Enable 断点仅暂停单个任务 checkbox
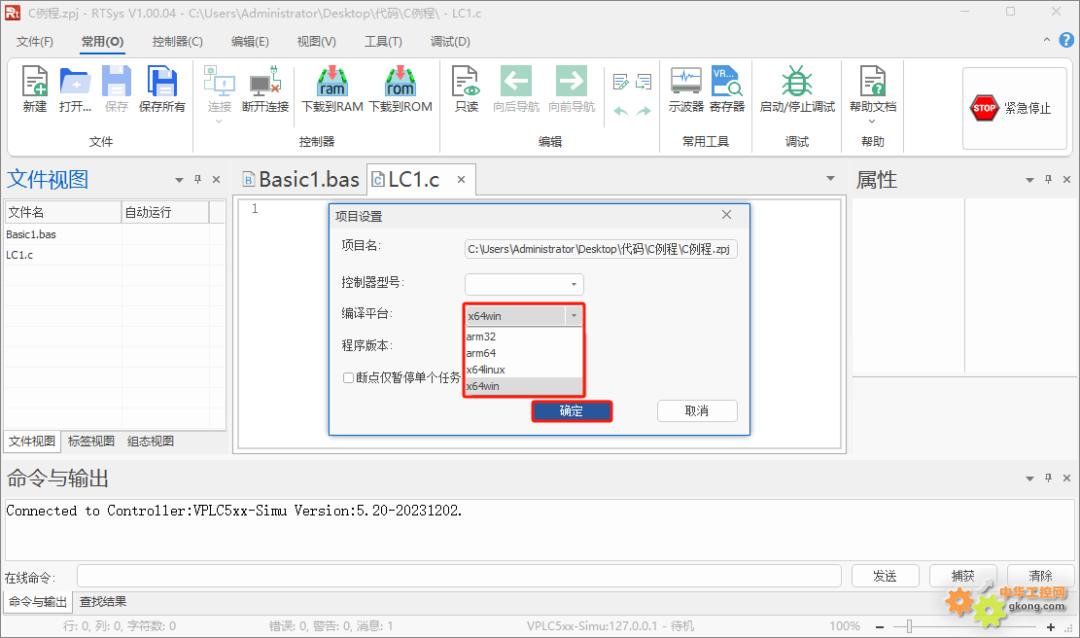Viewport: 1080px width, 638px height. click(x=349, y=378)
